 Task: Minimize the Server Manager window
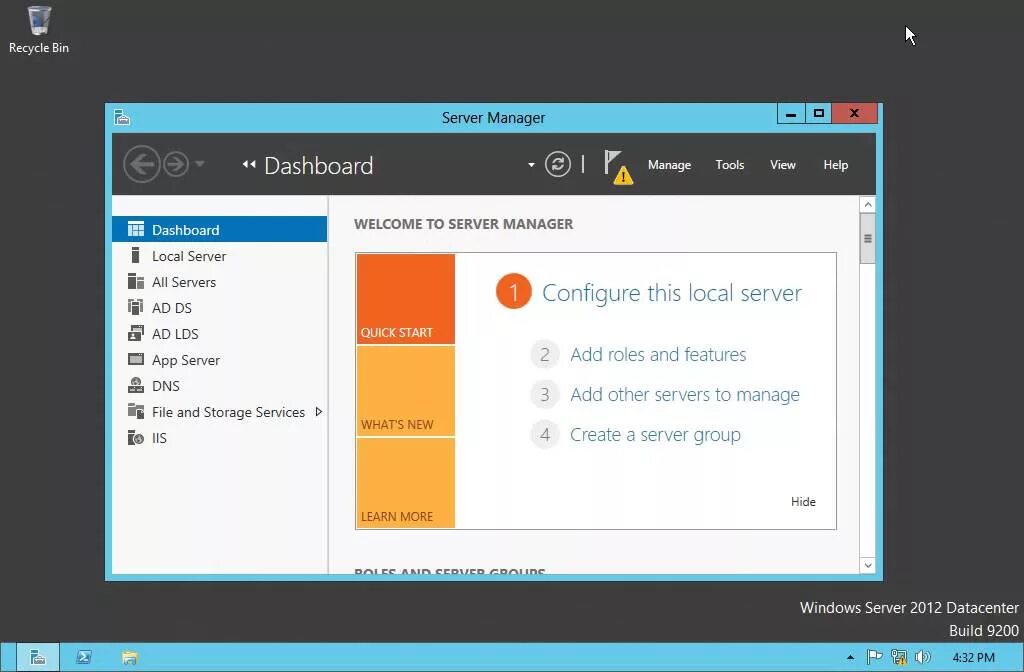(791, 114)
